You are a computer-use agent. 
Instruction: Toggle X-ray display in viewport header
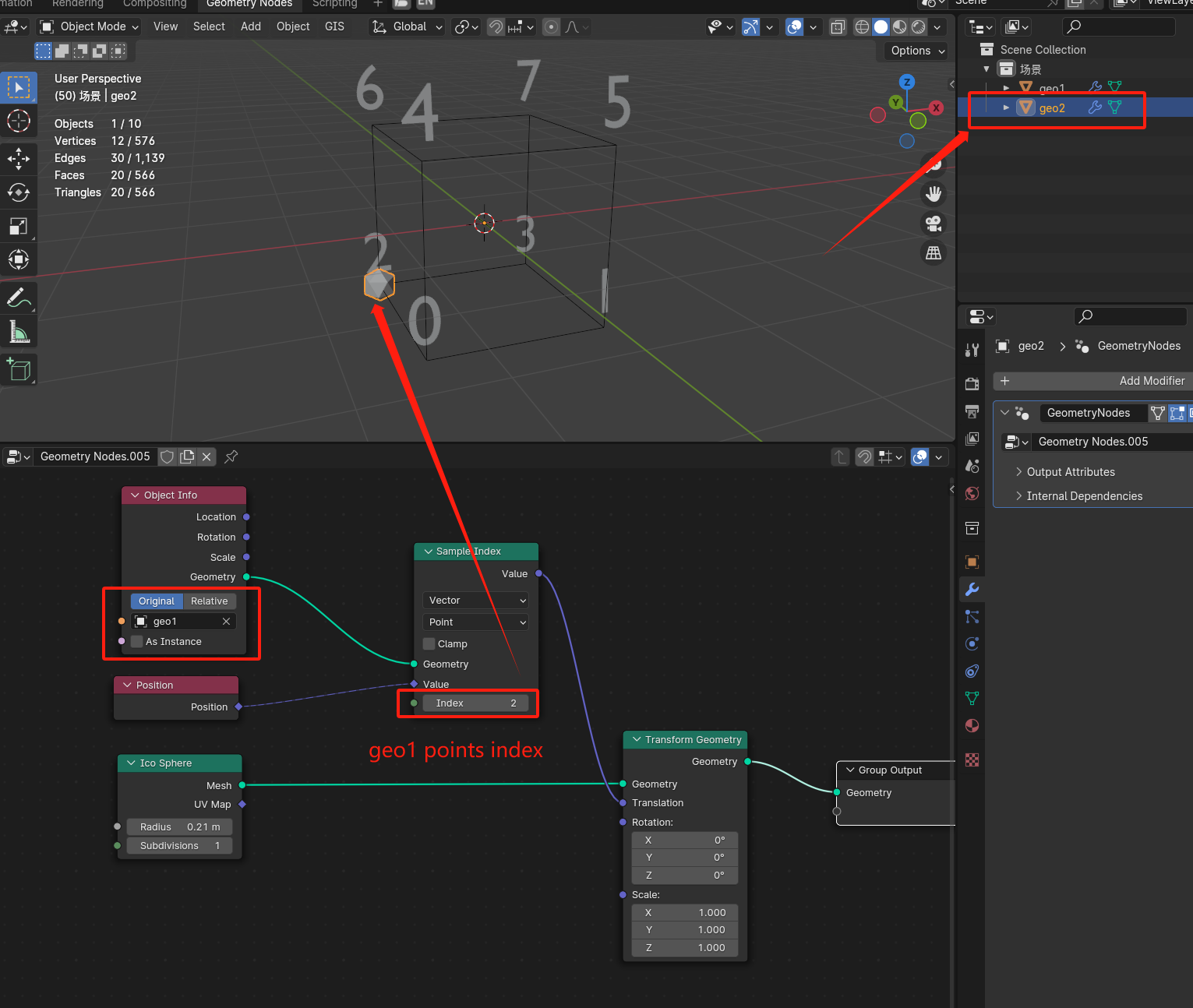pyautogui.click(x=838, y=26)
